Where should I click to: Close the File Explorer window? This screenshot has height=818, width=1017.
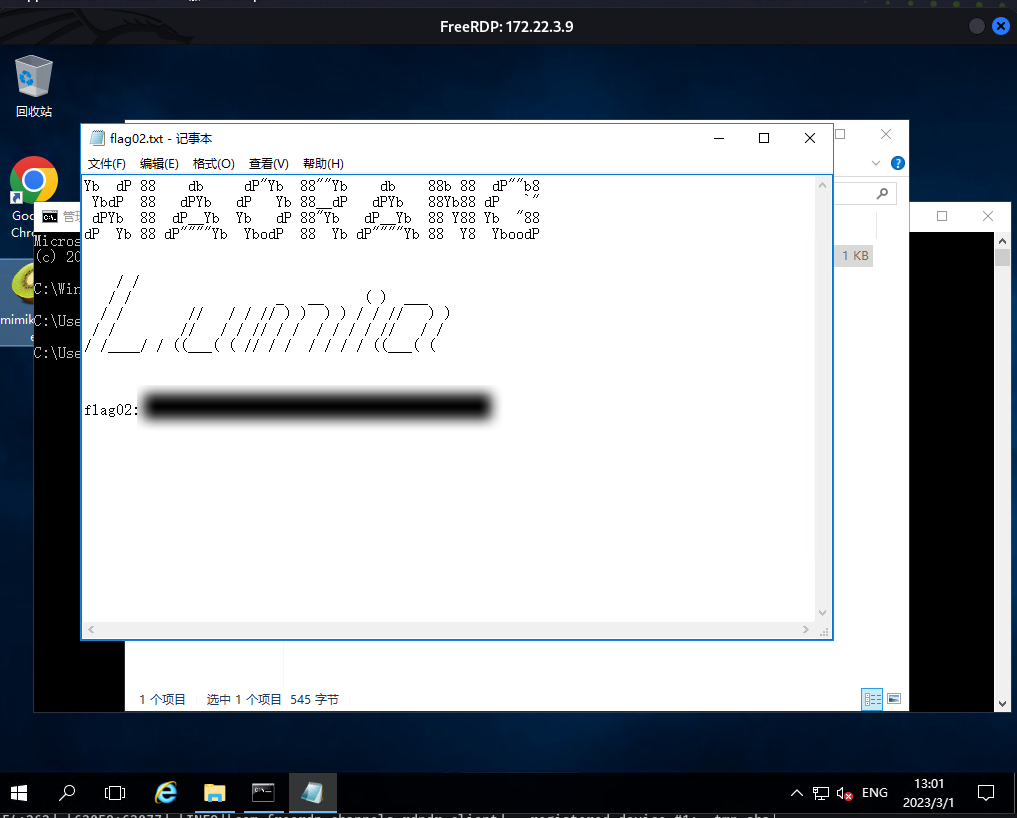tap(885, 134)
